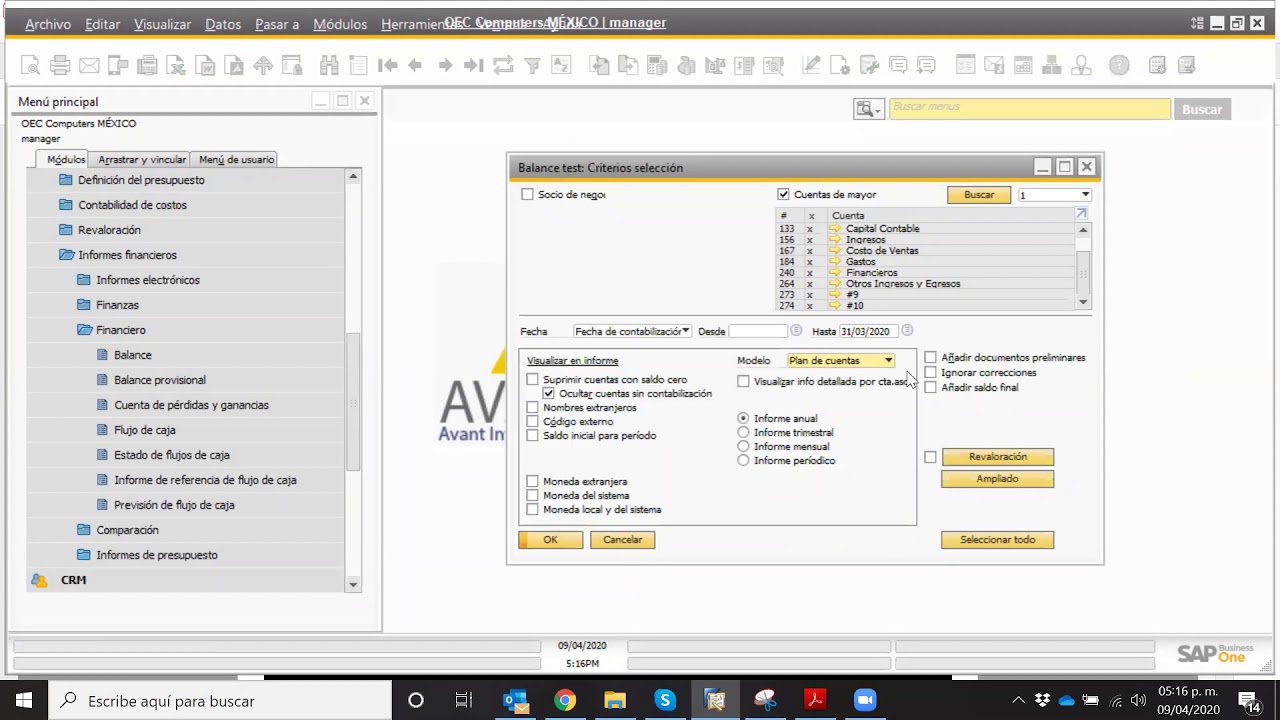Click the refresh arrows toolbar icon
The image size is (1280, 720).
tap(503, 66)
